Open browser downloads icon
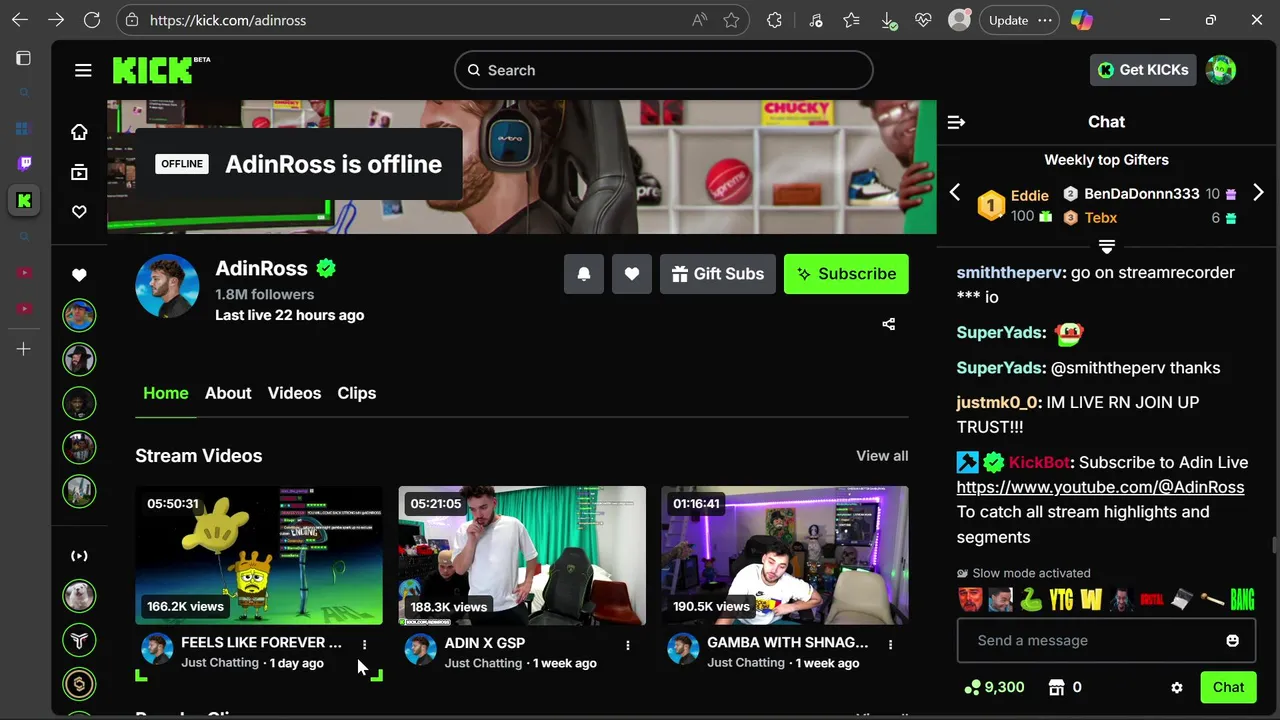The height and width of the screenshot is (720, 1280). coord(887,20)
